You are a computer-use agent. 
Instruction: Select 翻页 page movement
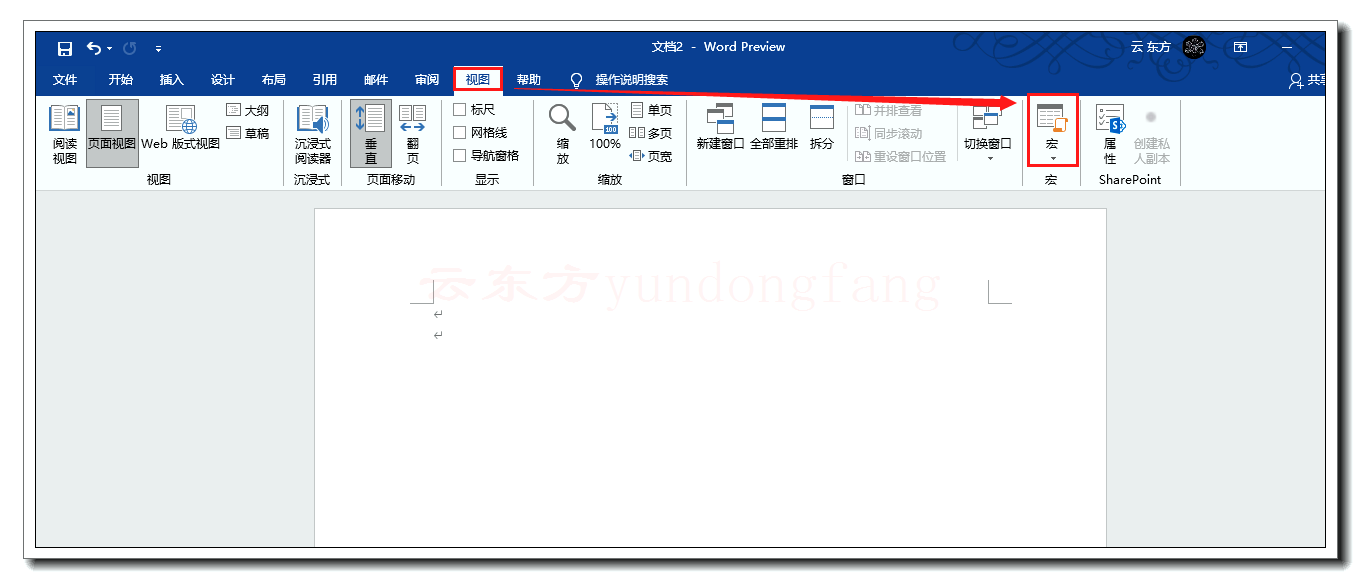[412, 134]
